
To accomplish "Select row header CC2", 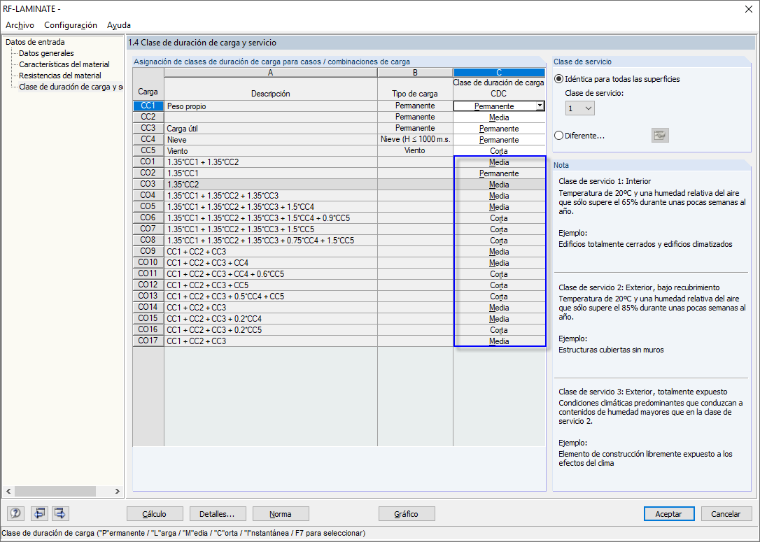I will (148, 117).
